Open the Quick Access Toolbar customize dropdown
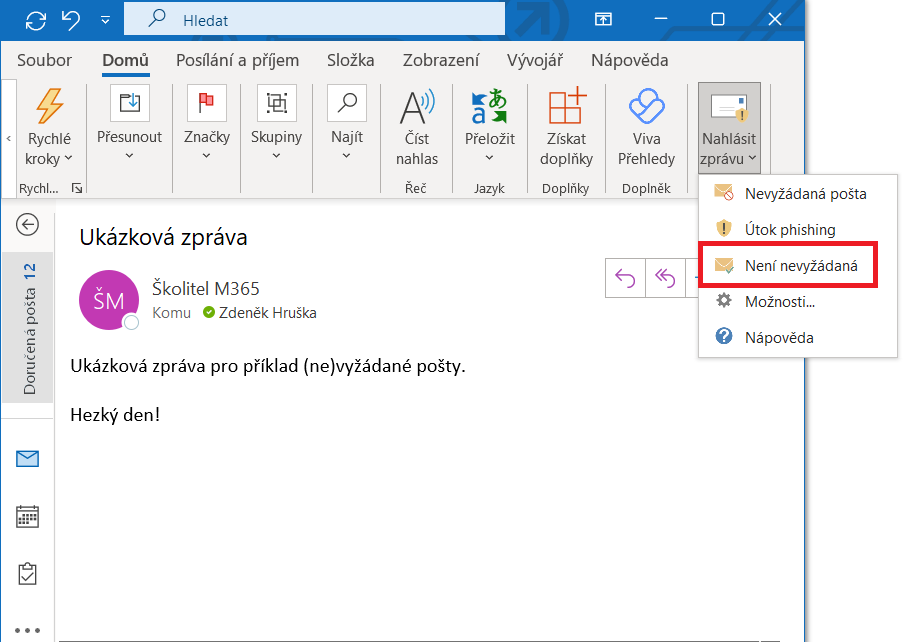The image size is (906, 642). point(105,20)
